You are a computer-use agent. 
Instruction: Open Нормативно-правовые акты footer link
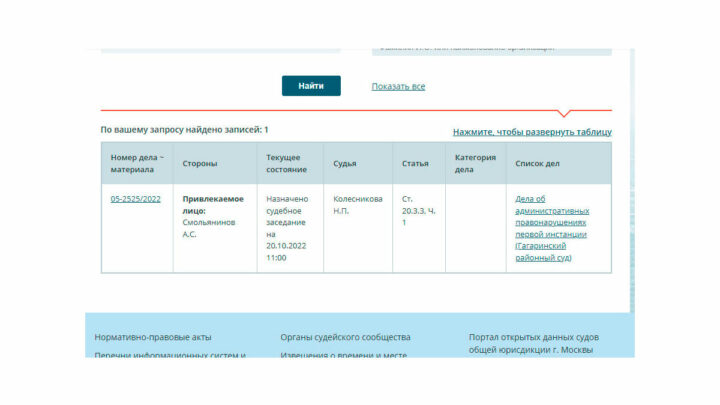point(153,337)
